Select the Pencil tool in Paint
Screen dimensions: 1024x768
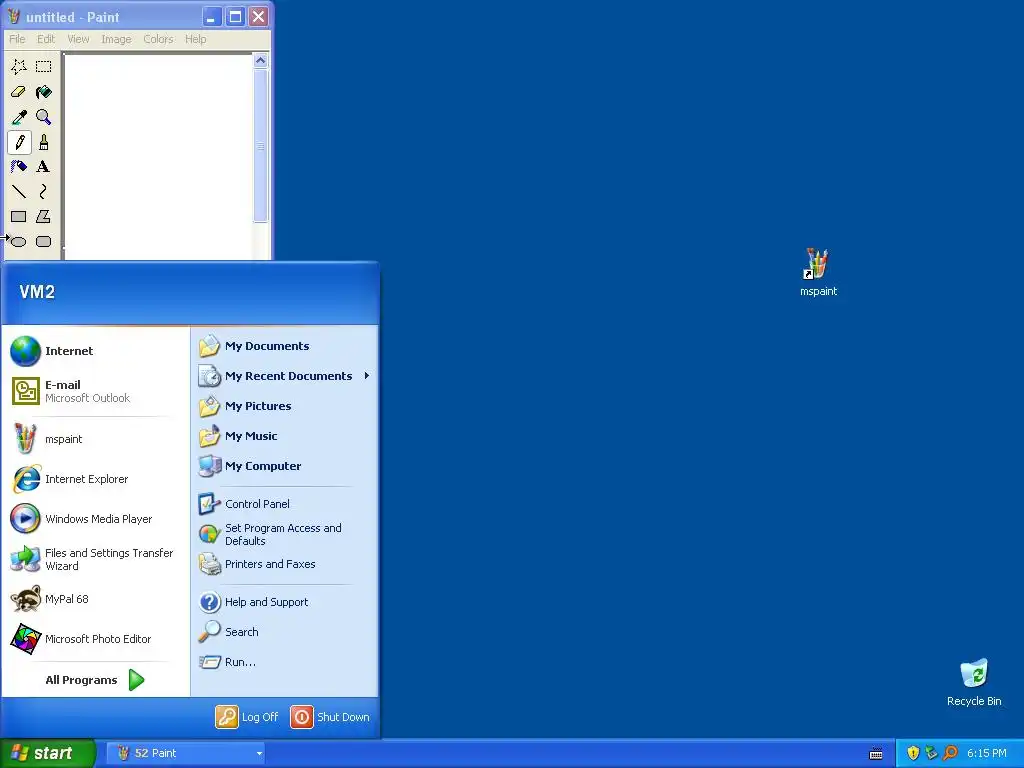pos(19,142)
